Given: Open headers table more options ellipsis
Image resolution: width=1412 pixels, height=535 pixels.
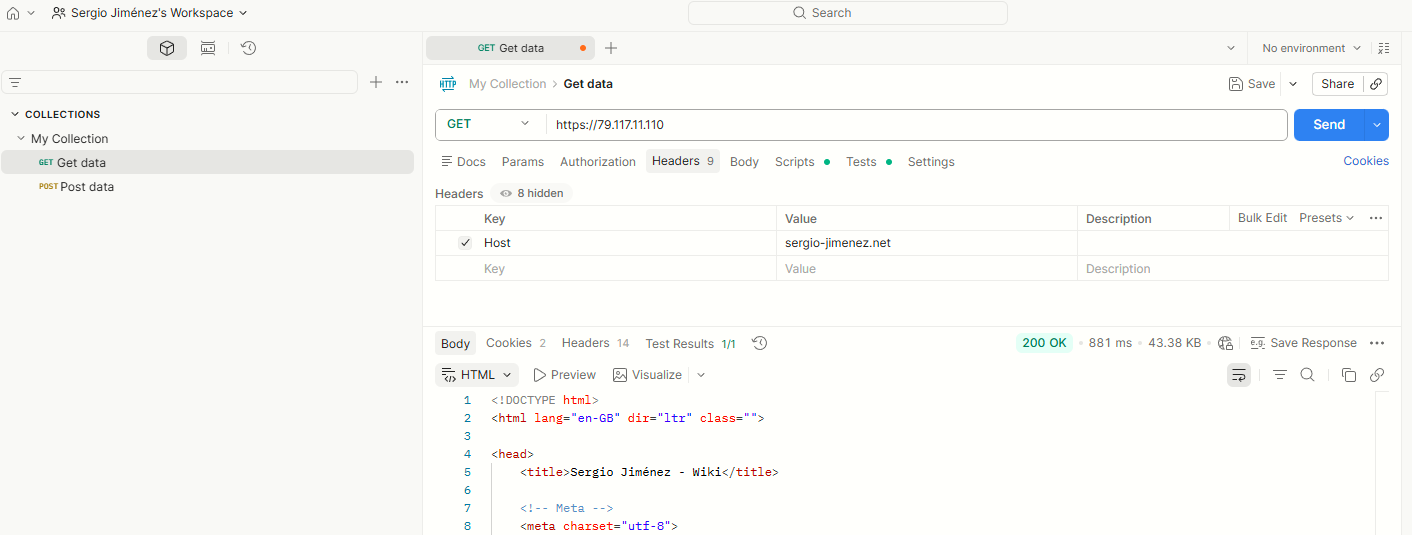Looking at the screenshot, I should tap(1376, 218).
